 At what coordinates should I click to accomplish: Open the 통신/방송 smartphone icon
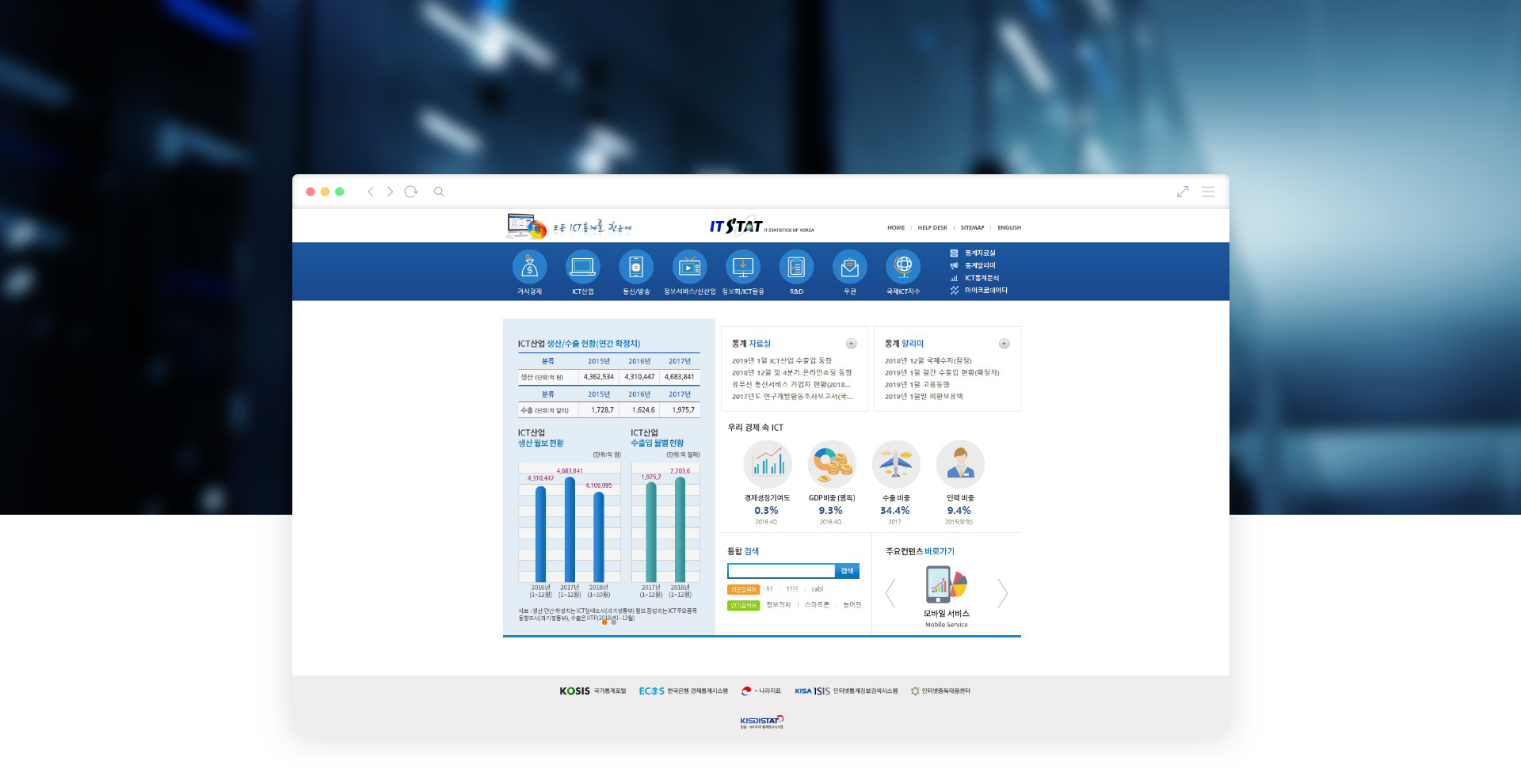635,267
